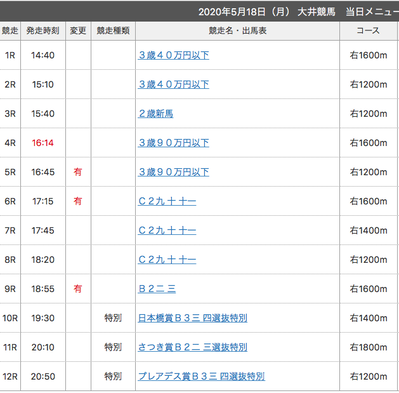Click 右1400m course in 10R row
This screenshot has width=399, height=393.
(368, 318)
